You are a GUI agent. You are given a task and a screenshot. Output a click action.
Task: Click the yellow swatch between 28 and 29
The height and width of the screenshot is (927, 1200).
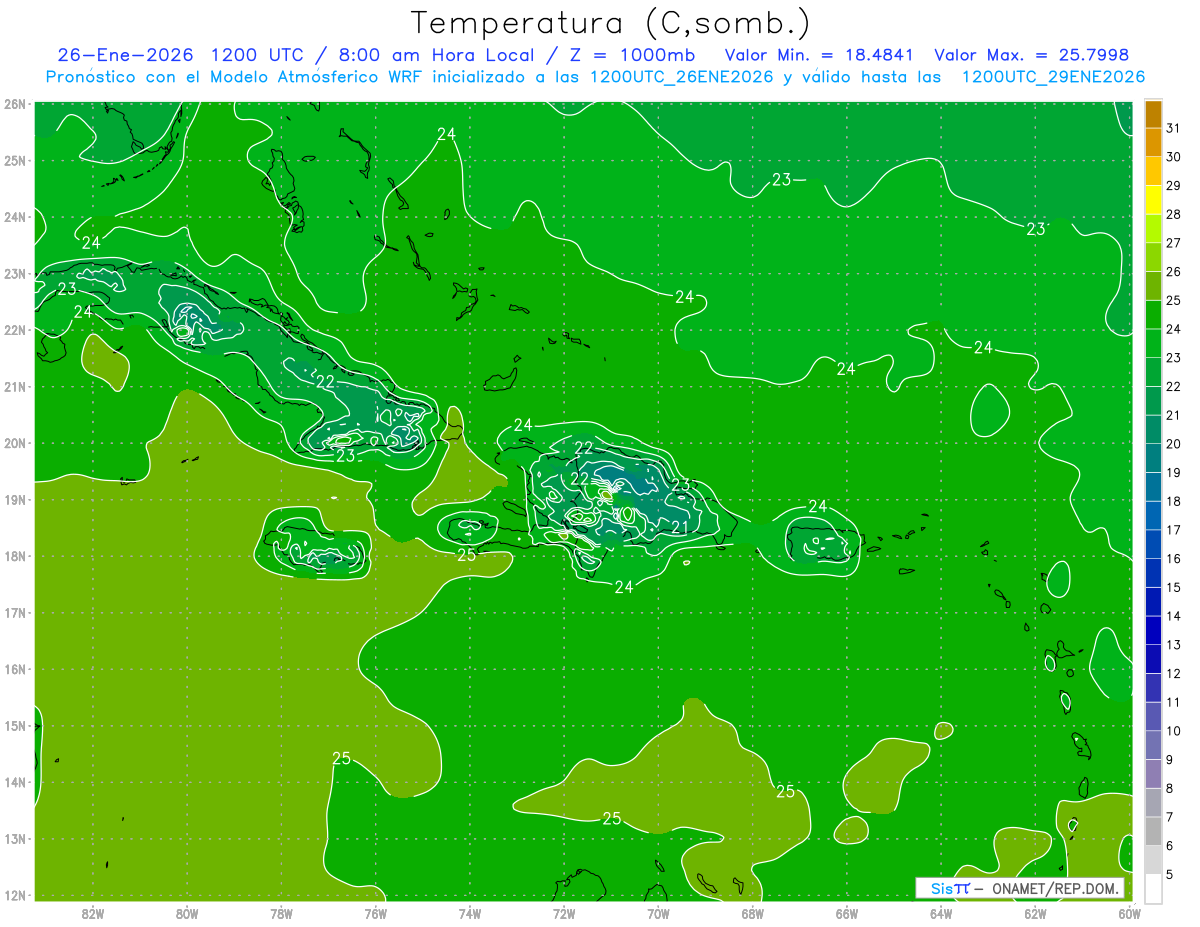coord(1153,200)
